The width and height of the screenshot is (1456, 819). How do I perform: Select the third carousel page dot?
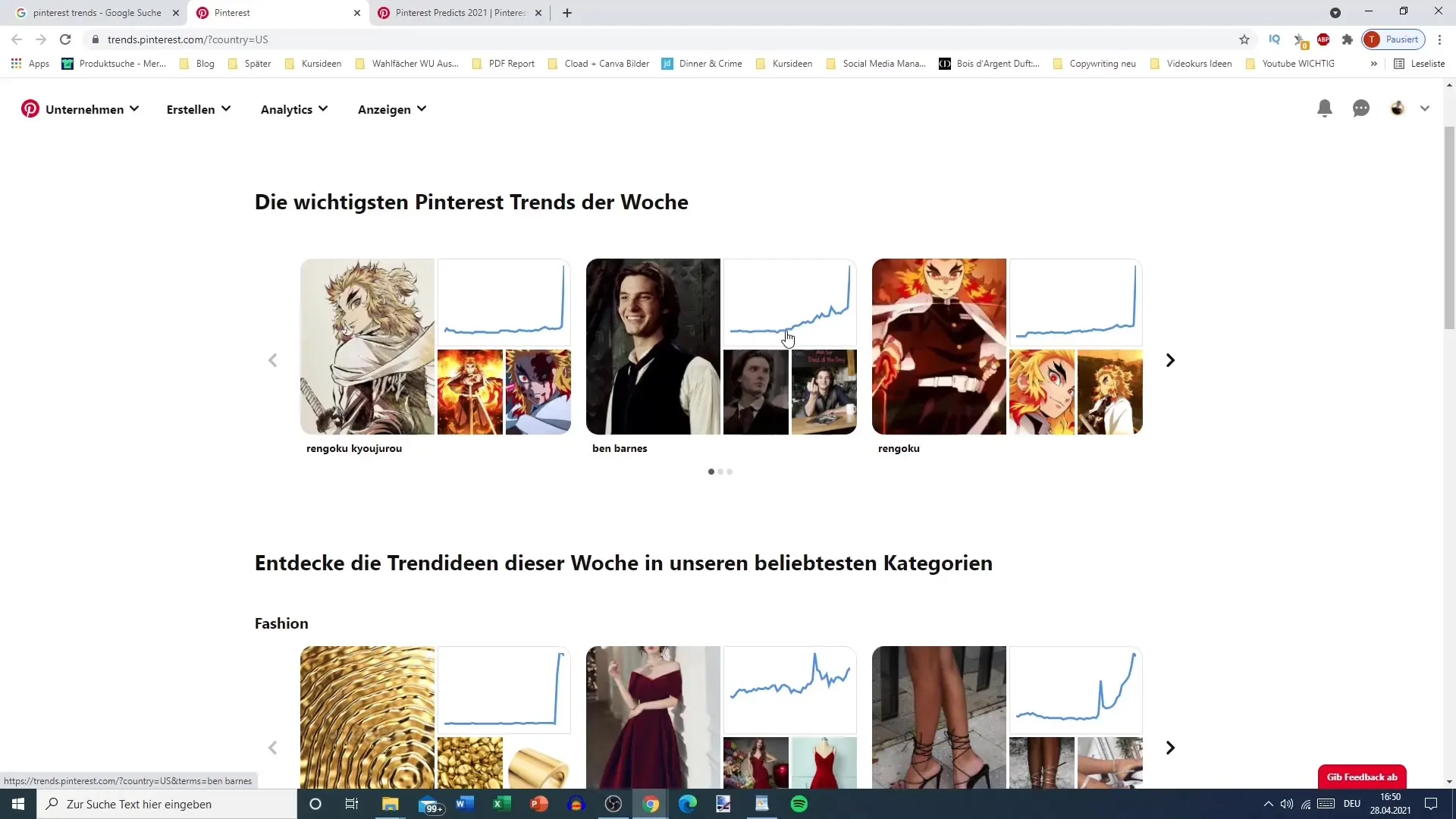pos(730,472)
